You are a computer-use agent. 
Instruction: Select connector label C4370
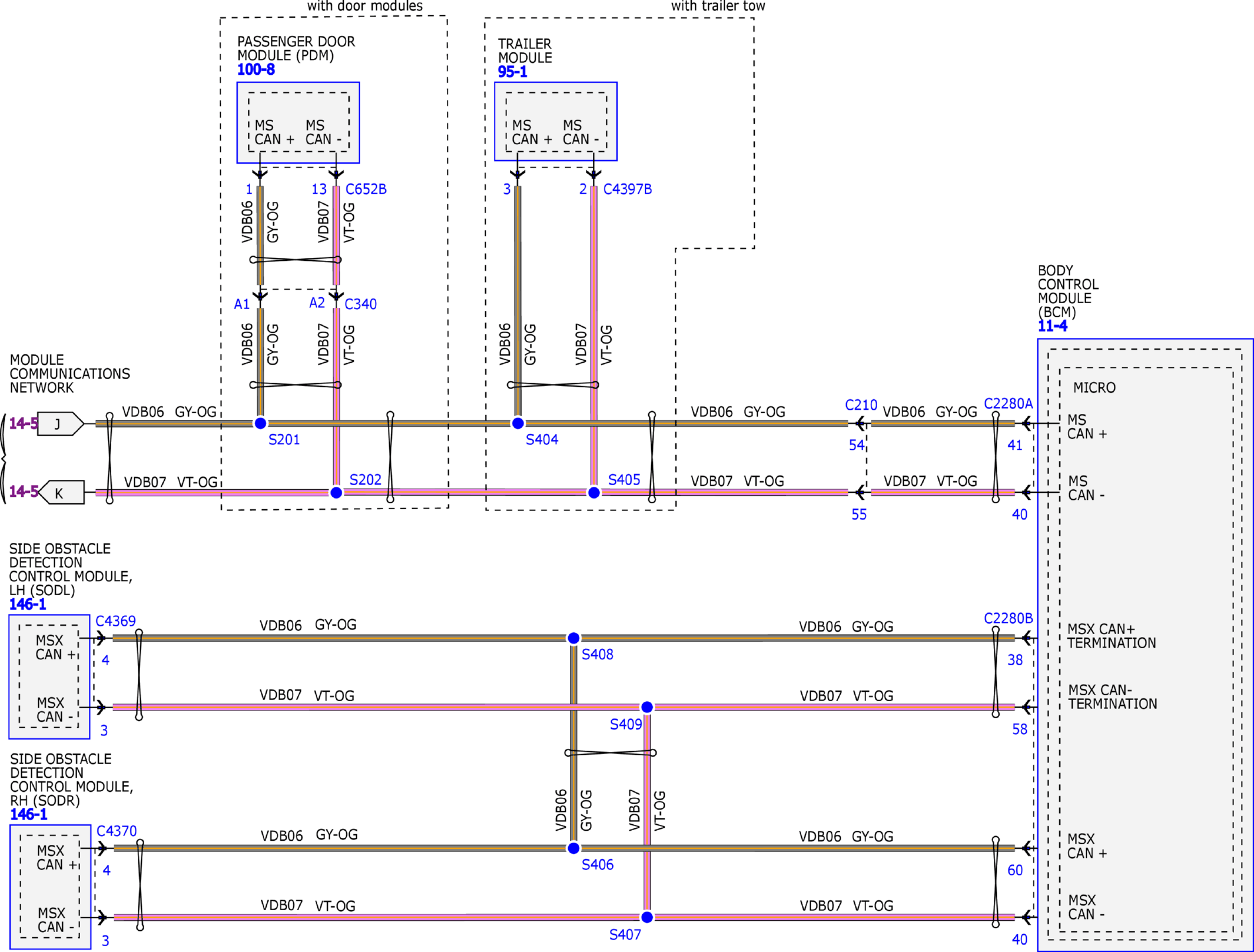click(x=117, y=831)
